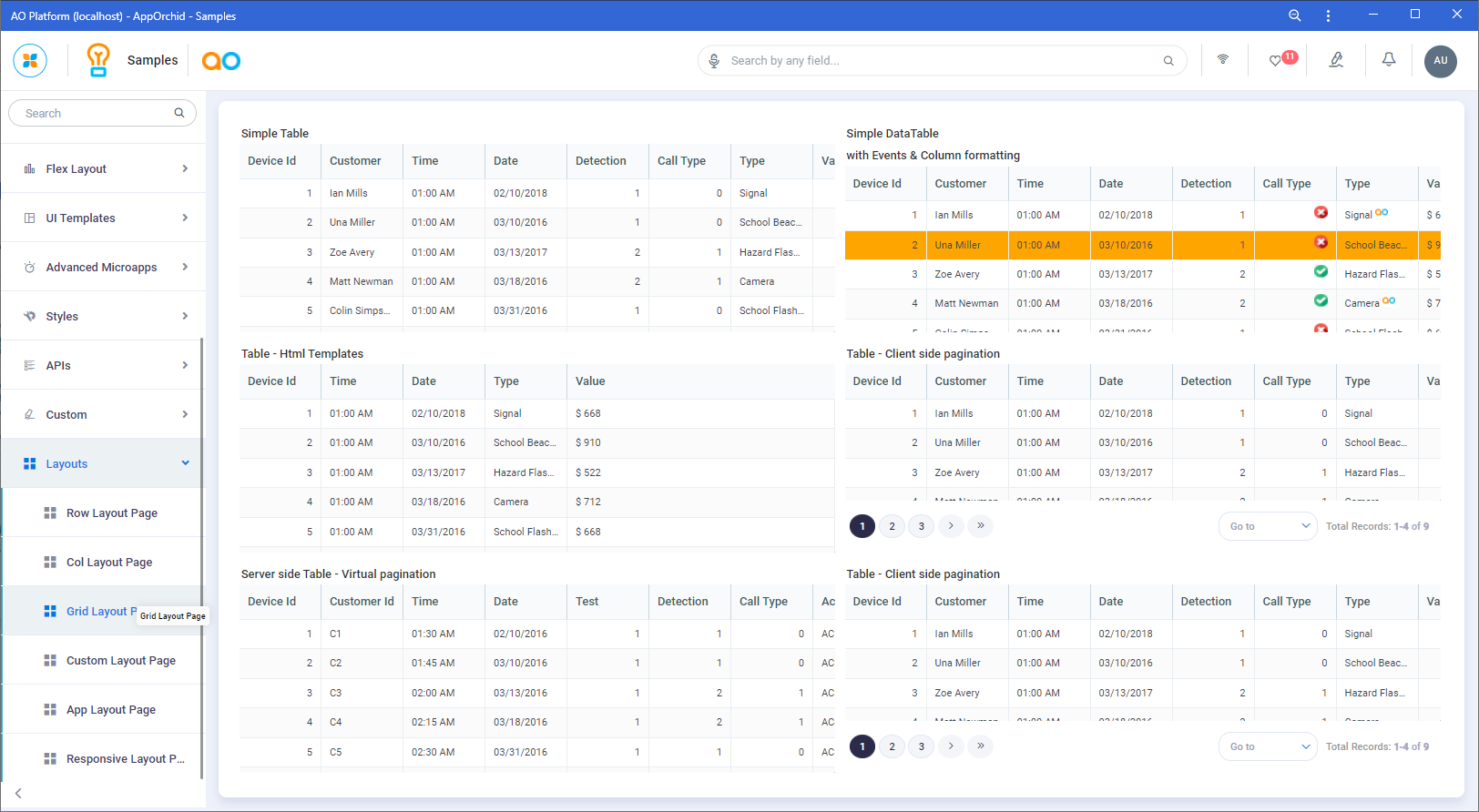Expand the Flex Layout menu section
Viewport: 1479px width, 812px height.
click(x=104, y=168)
